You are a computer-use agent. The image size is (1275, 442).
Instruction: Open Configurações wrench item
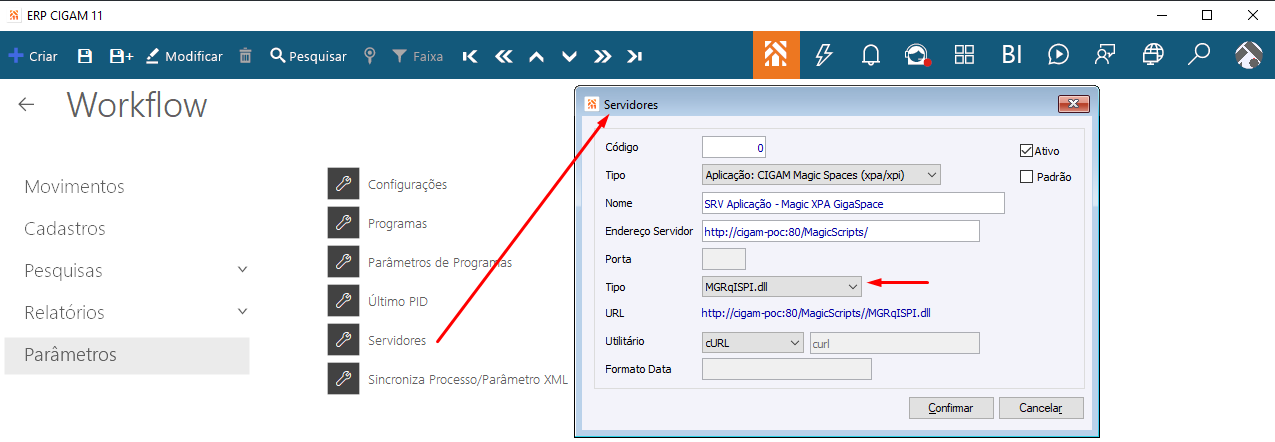388,184
